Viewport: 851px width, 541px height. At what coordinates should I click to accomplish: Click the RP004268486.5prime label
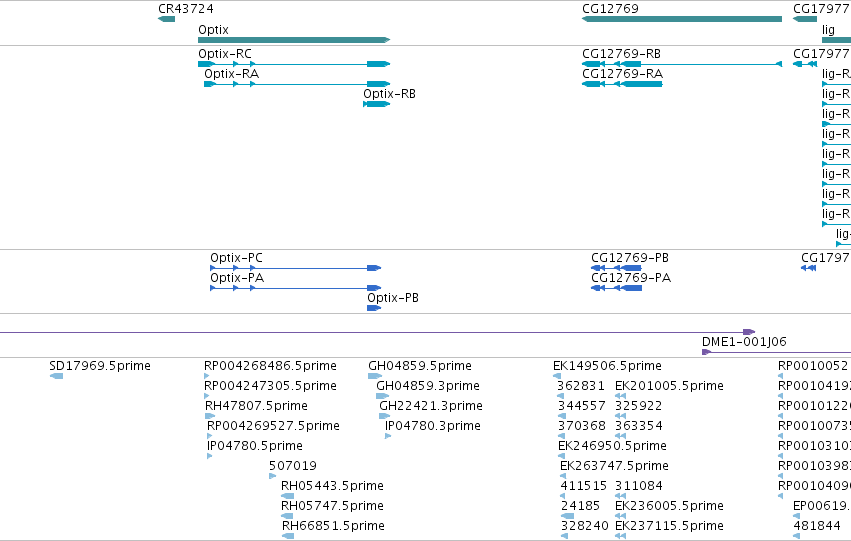[x=270, y=366]
